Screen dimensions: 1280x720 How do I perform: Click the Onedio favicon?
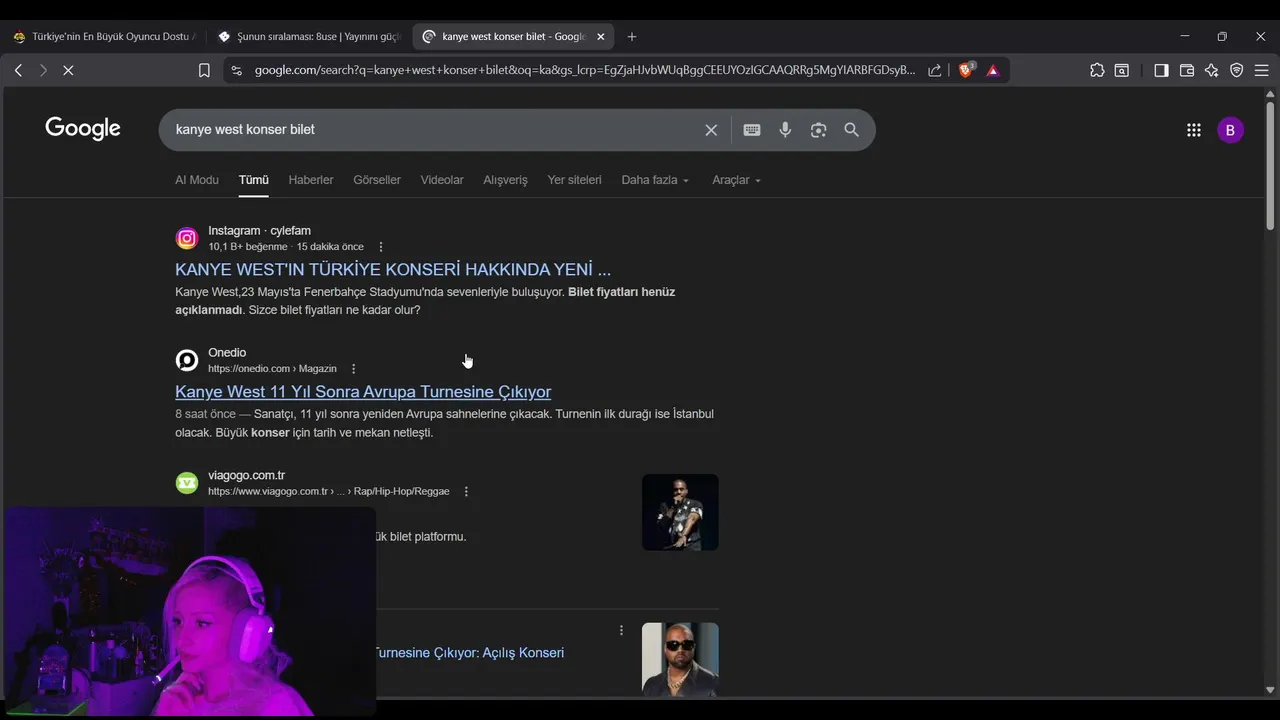pos(187,360)
